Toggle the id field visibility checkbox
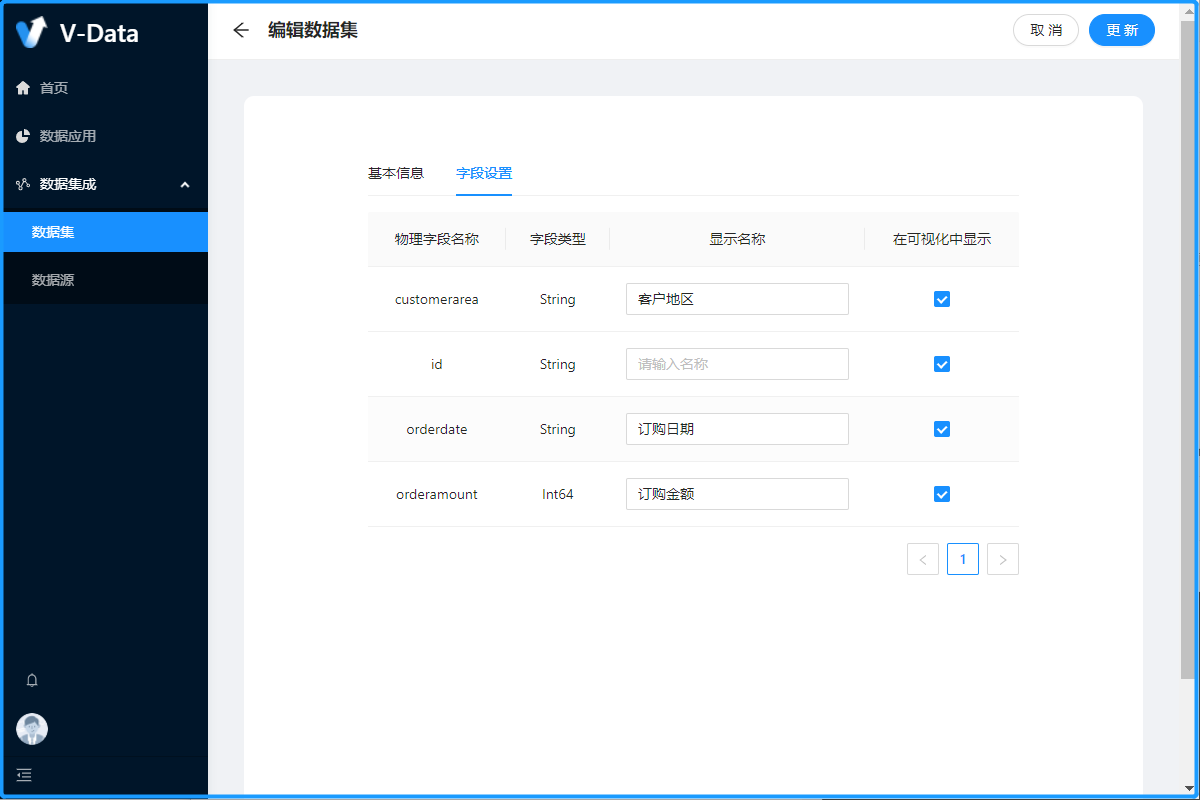The image size is (1200, 800). 941,364
